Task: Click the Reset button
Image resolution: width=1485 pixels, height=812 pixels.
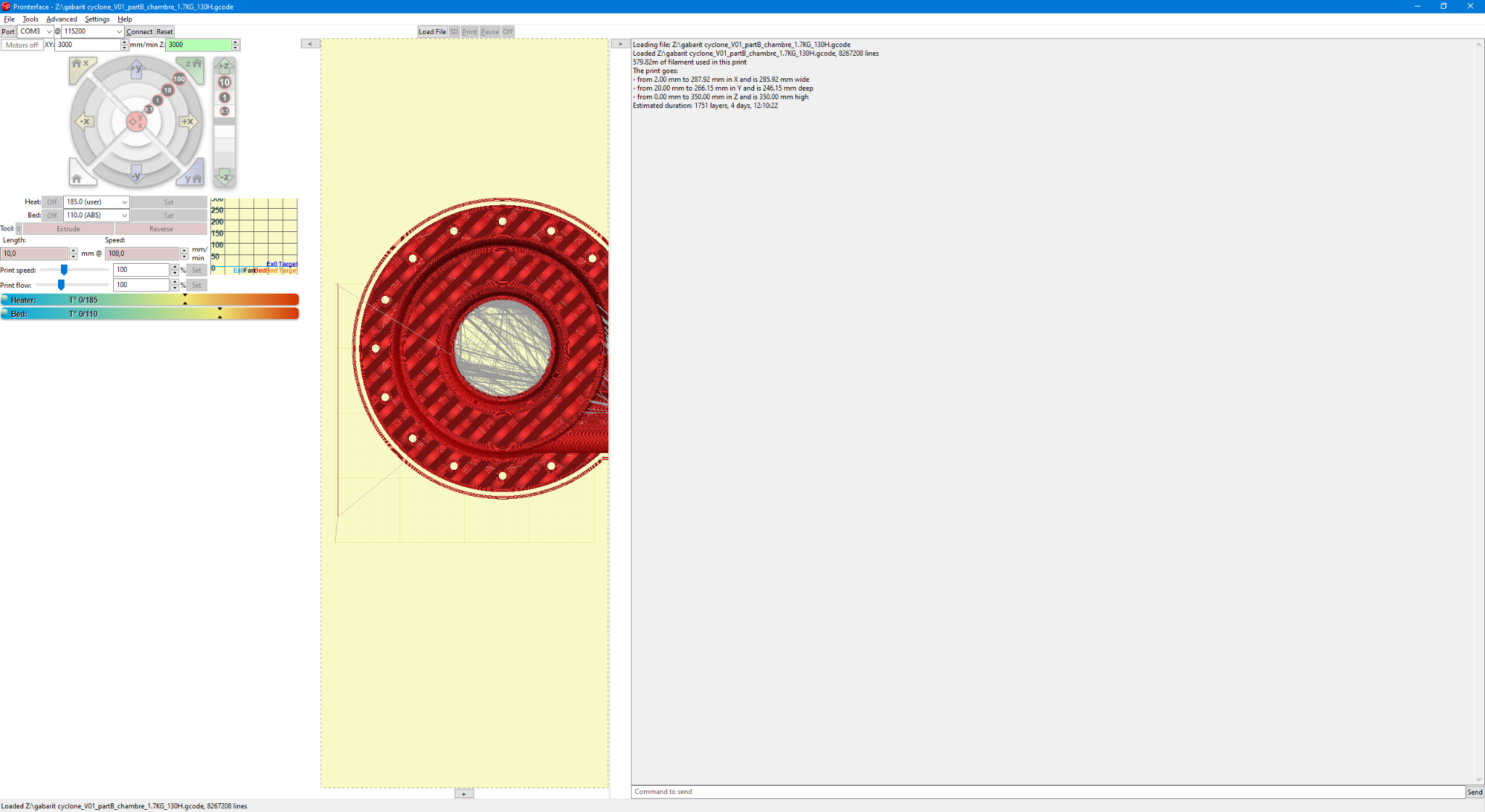Action: coord(165,32)
